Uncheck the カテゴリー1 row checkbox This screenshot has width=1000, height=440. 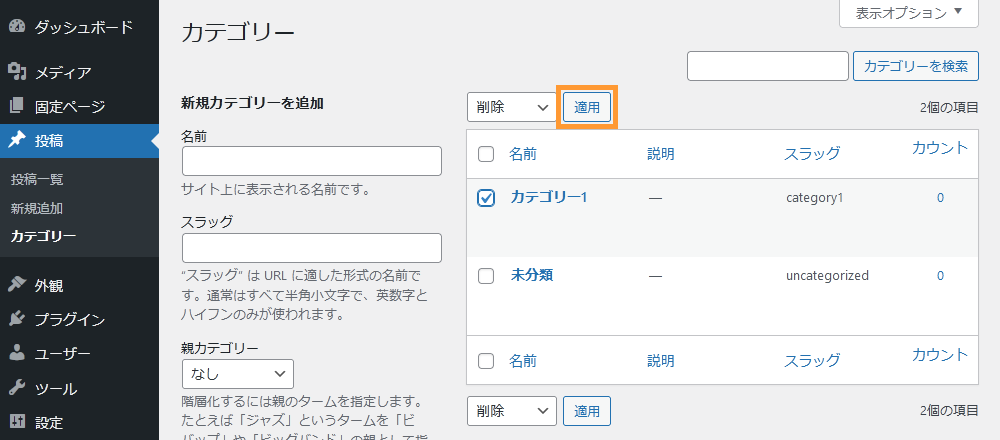486,198
